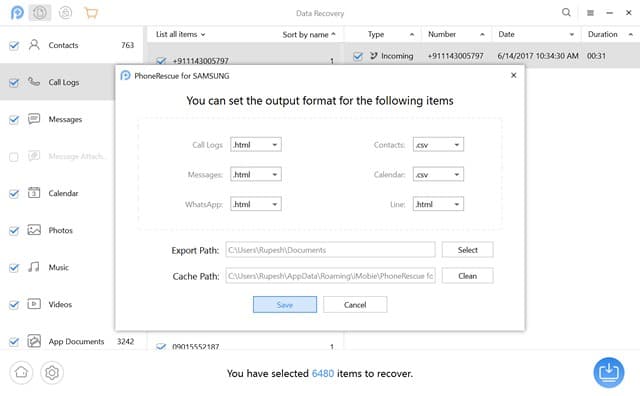Screen dimensions: 640x396
Task: Select Calendar category in sidebar
Action: pyautogui.click(x=57, y=193)
